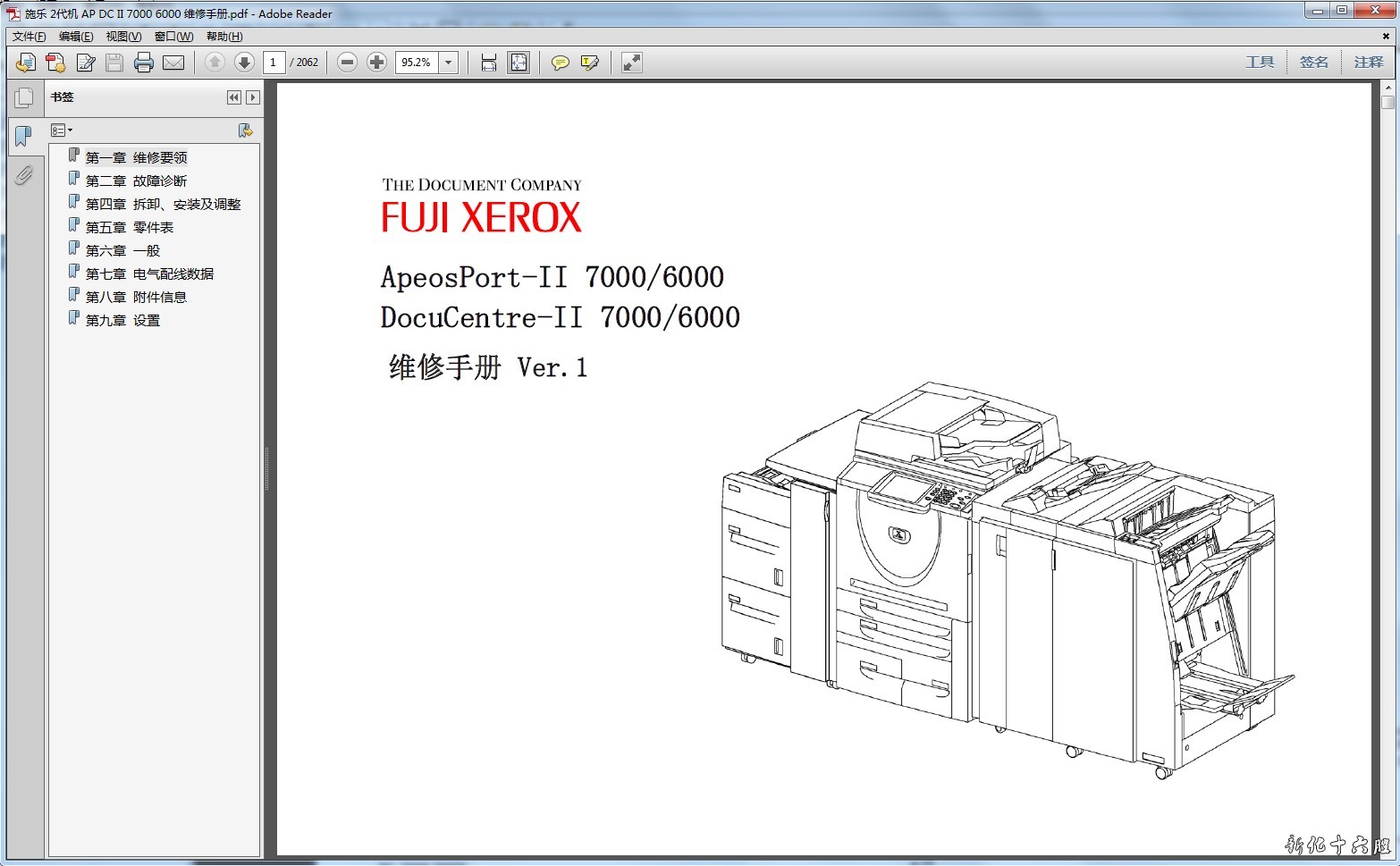
Task: Open the 工具 tools pane
Action: [1260, 63]
